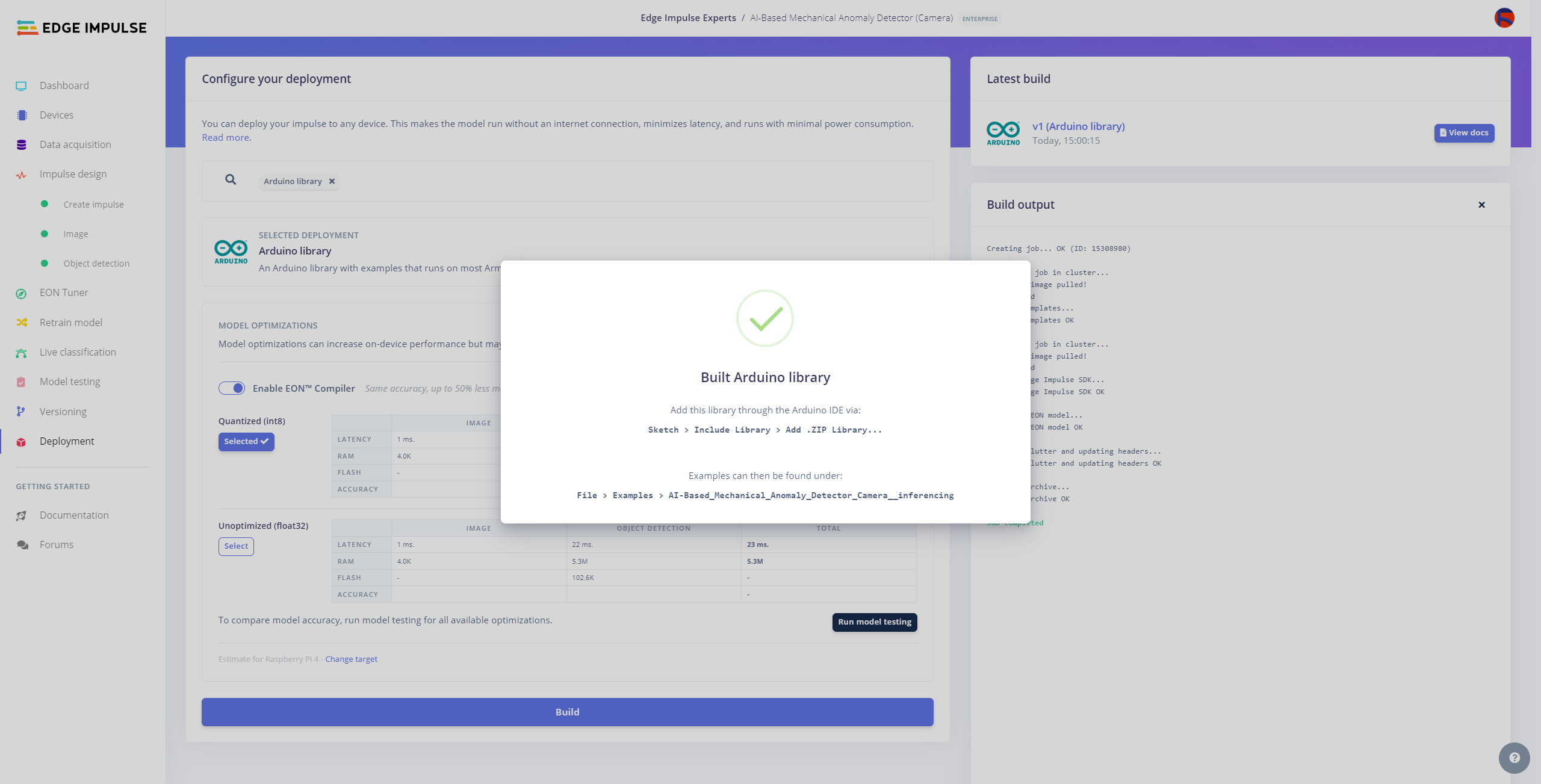
Task: Click the EON Tuner compass icon
Action: click(x=21, y=294)
